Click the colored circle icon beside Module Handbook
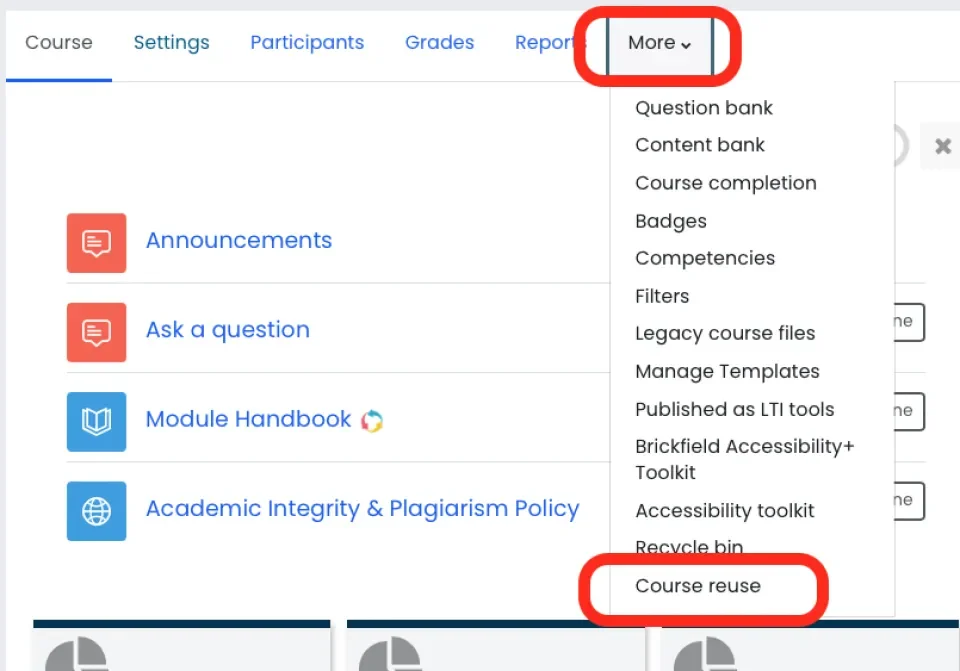 tap(372, 421)
